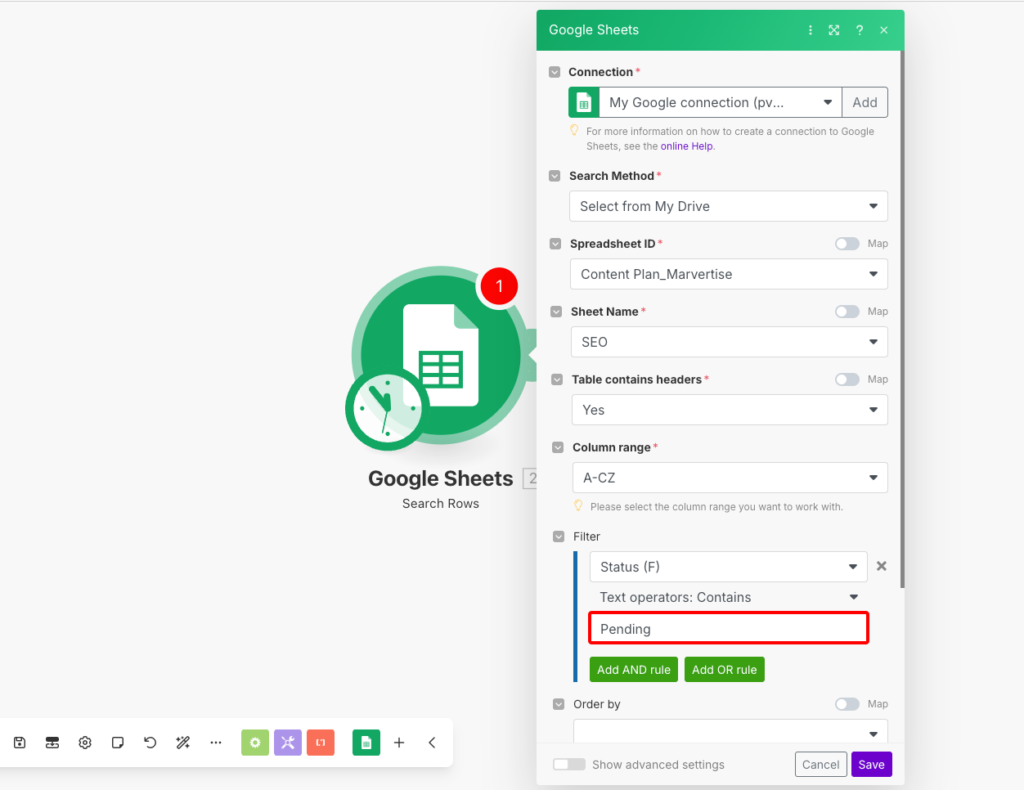Open help via the question mark icon
Screen dimensions: 1024x790
click(x=859, y=30)
